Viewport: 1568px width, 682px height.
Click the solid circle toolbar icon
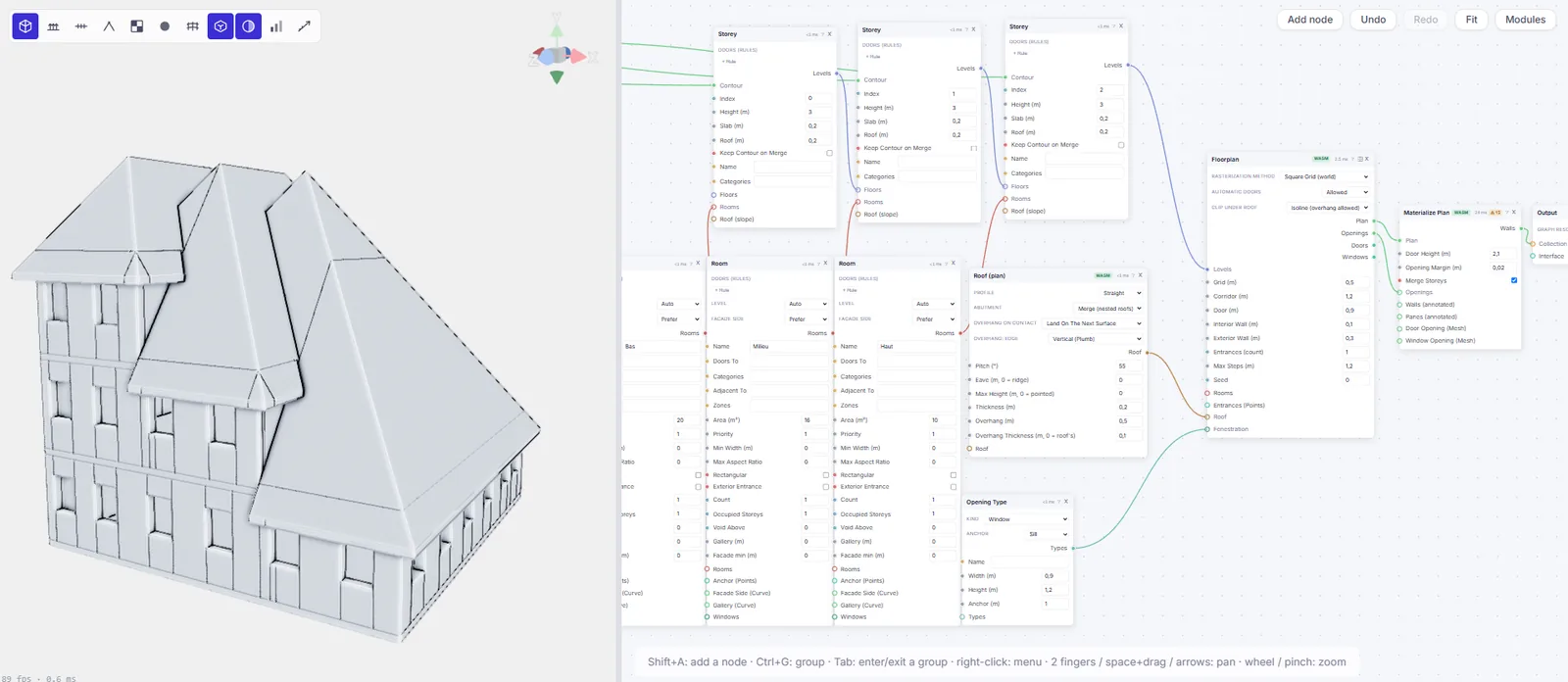(x=165, y=26)
